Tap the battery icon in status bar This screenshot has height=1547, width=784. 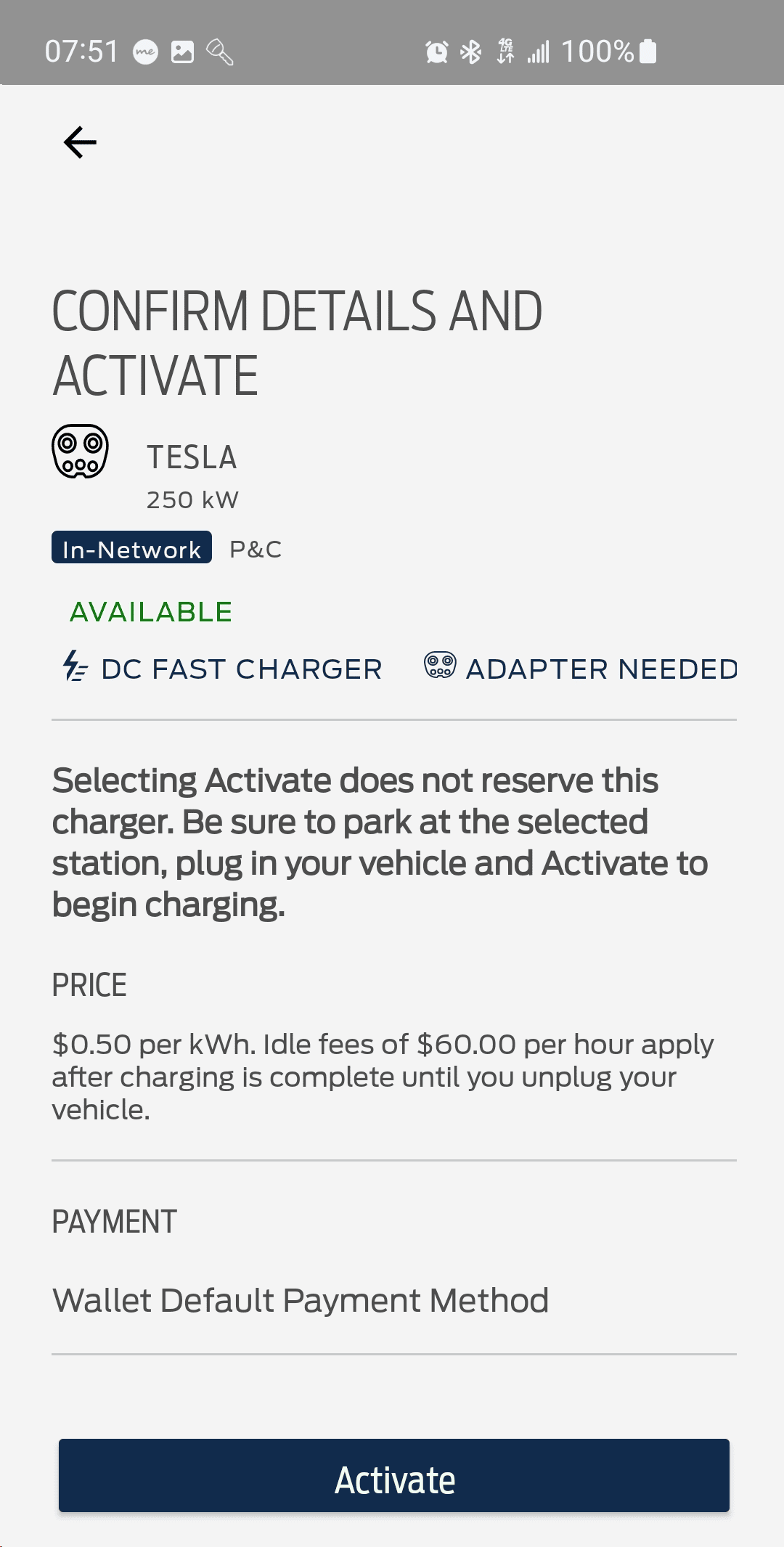coord(649,52)
